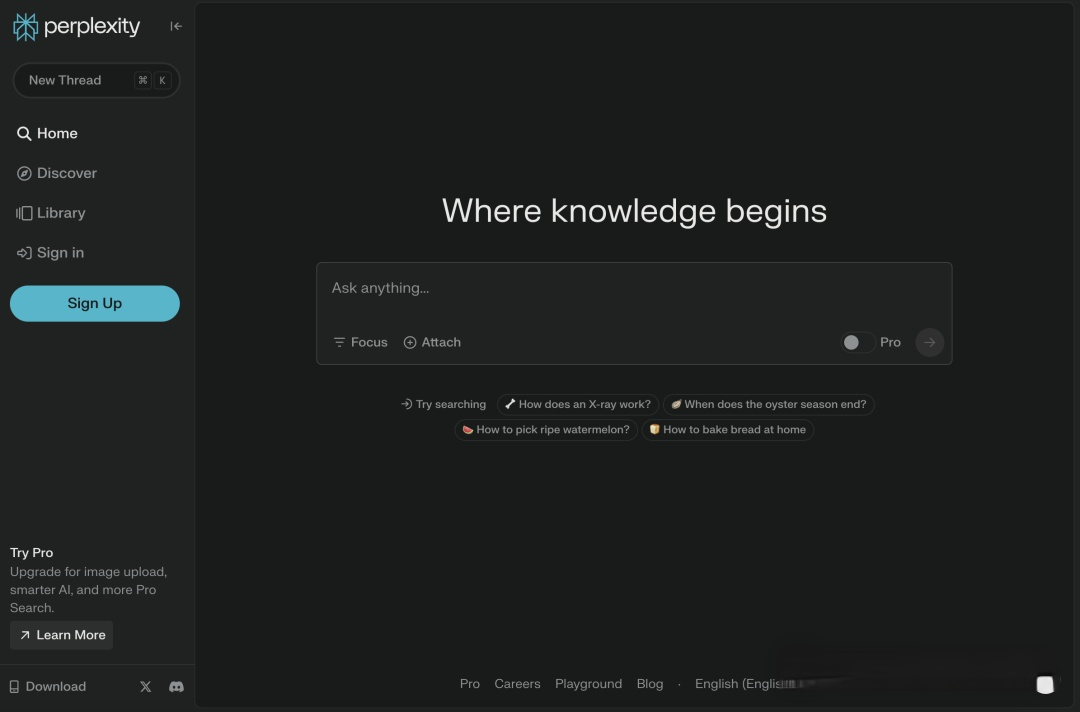Open the Playground footer link
1080x712 pixels.
(588, 684)
